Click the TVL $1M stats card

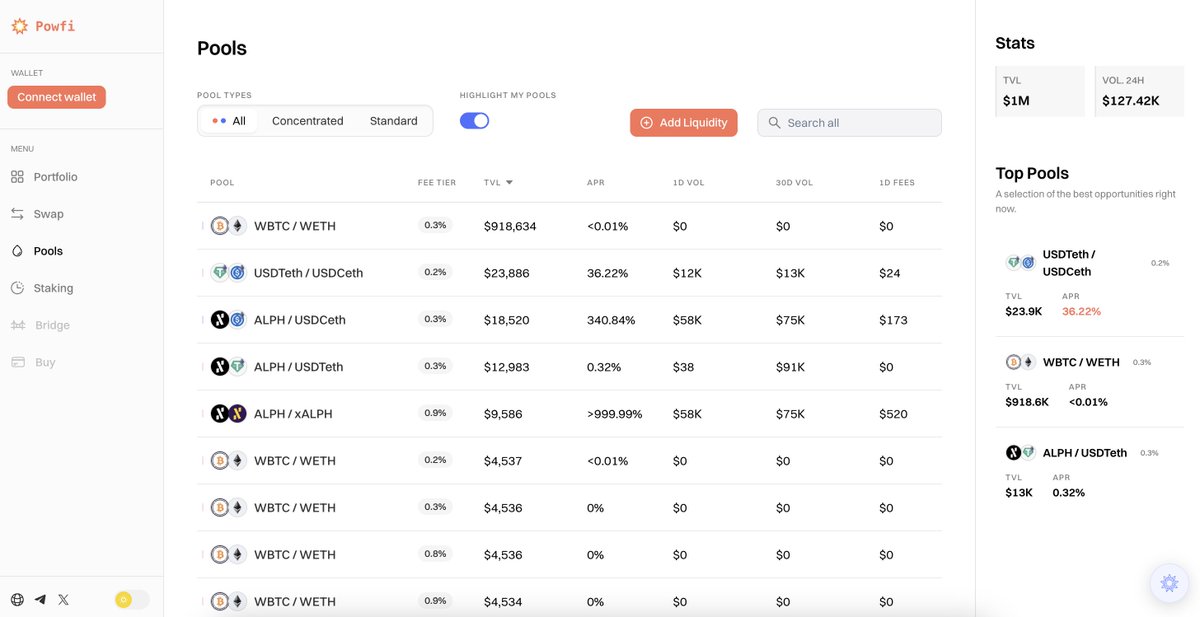pos(1040,92)
